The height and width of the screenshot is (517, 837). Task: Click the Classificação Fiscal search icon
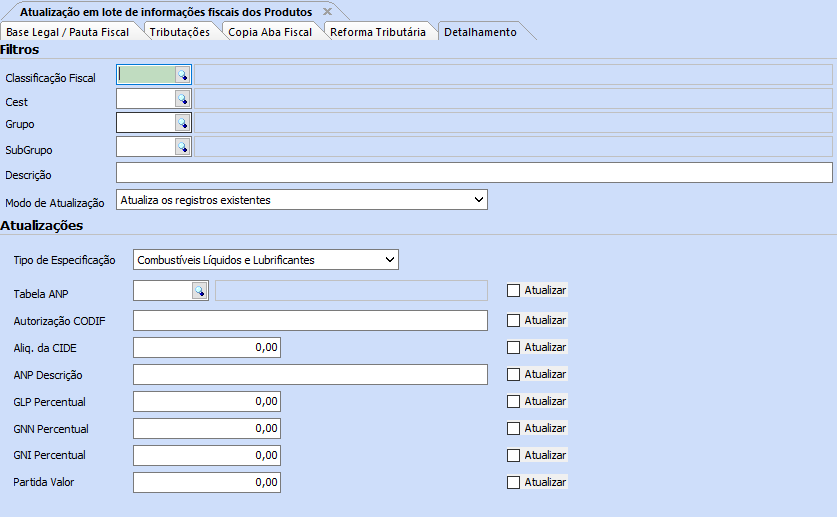[x=183, y=74]
